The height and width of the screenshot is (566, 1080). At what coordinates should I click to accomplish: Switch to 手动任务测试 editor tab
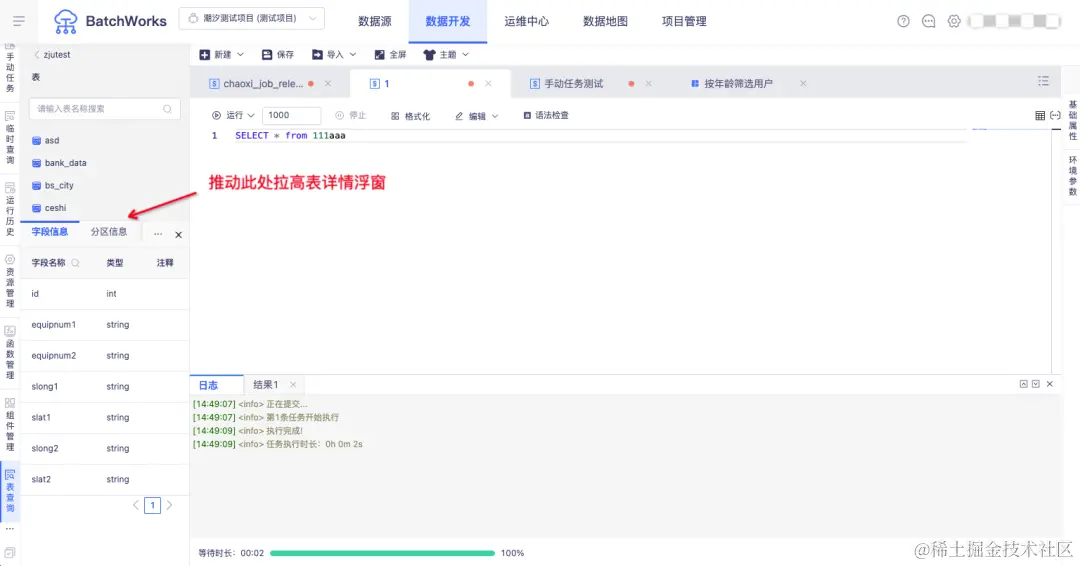click(x=573, y=83)
